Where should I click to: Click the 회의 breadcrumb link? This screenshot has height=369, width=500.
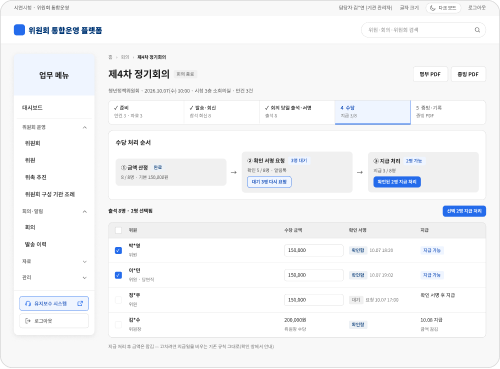tap(125, 57)
